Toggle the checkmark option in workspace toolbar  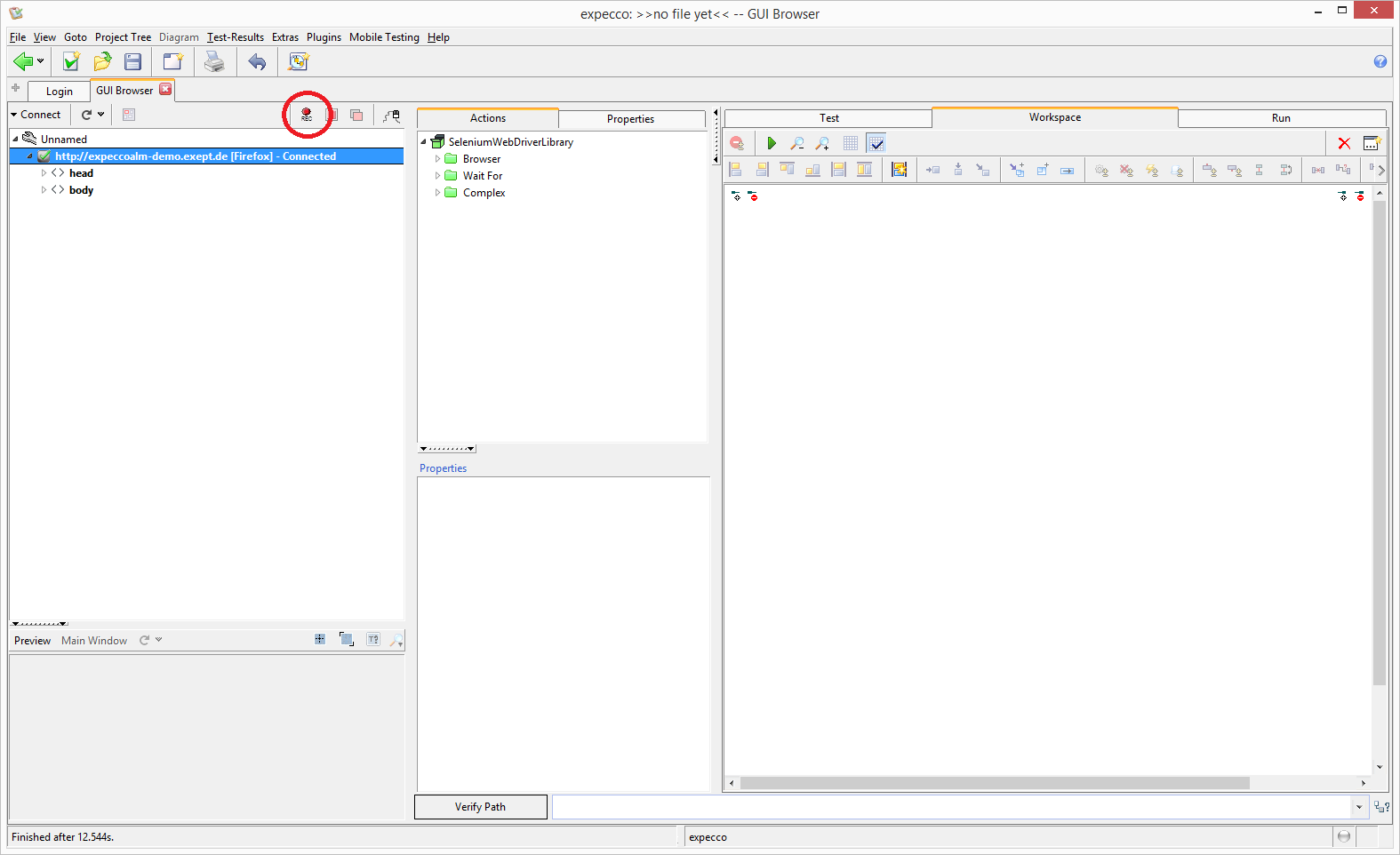tap(876, 143)
